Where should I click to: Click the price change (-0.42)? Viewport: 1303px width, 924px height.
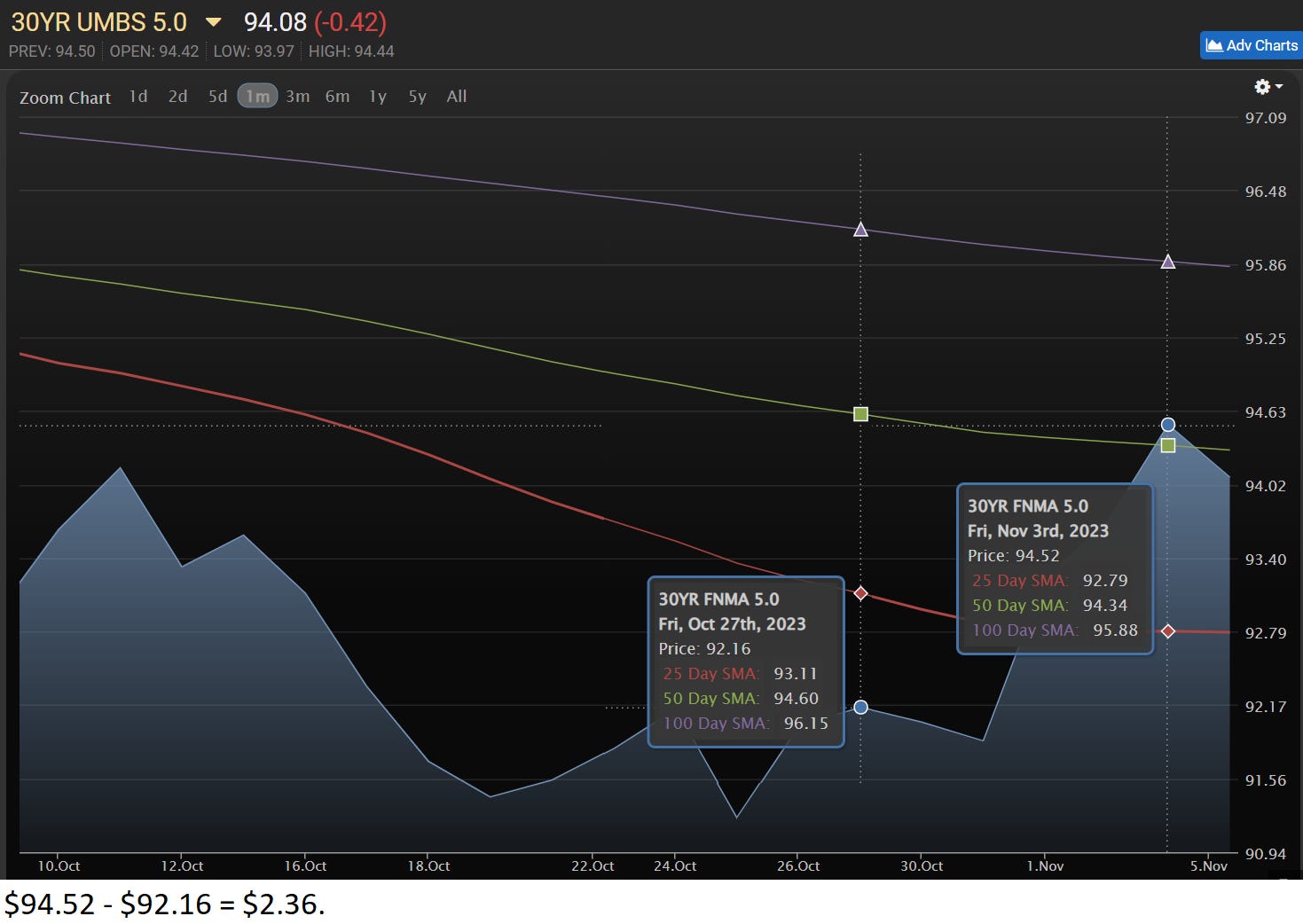[350, 22]
